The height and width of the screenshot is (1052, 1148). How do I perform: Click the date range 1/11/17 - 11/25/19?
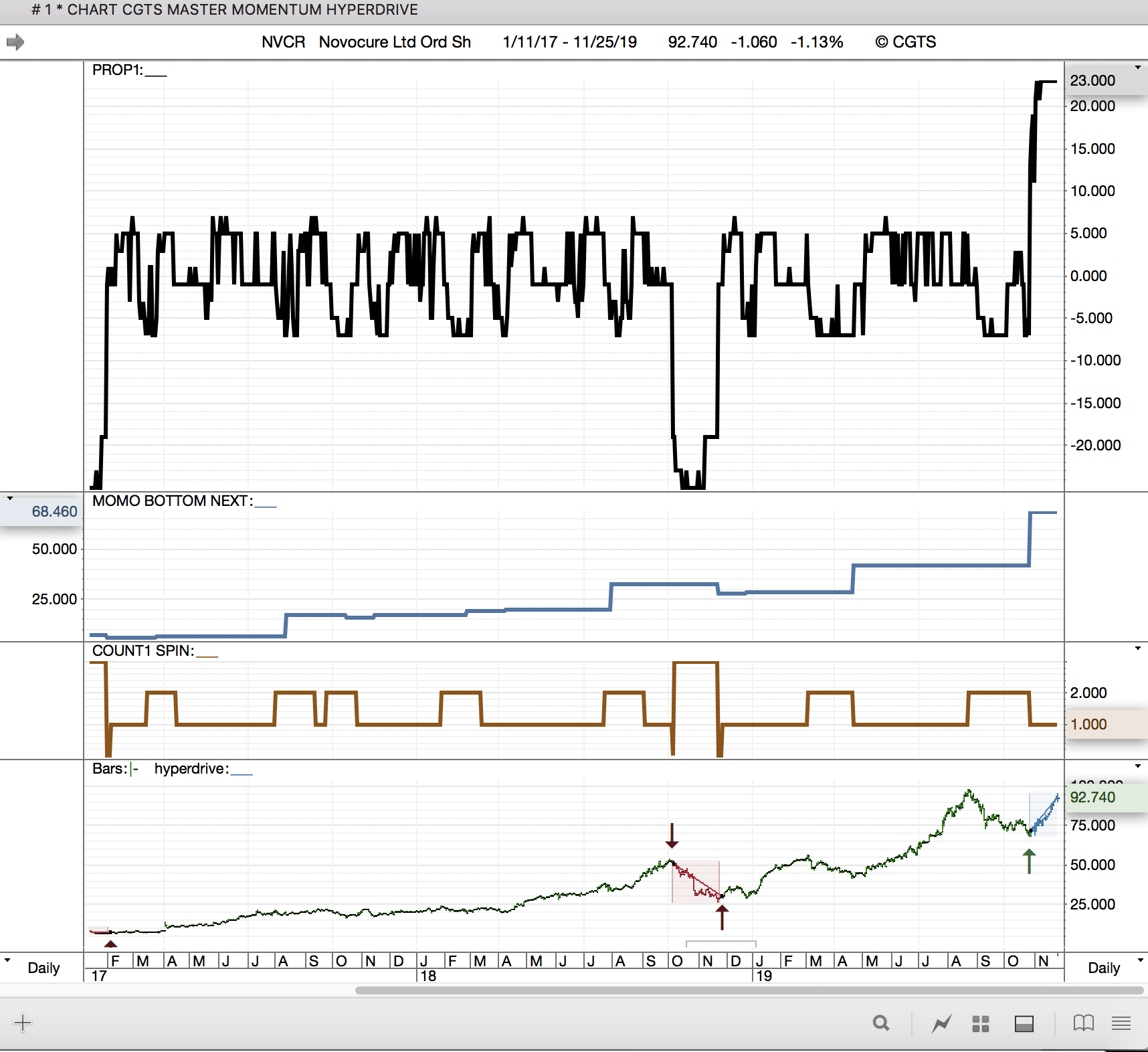click(x=569, y=42)
